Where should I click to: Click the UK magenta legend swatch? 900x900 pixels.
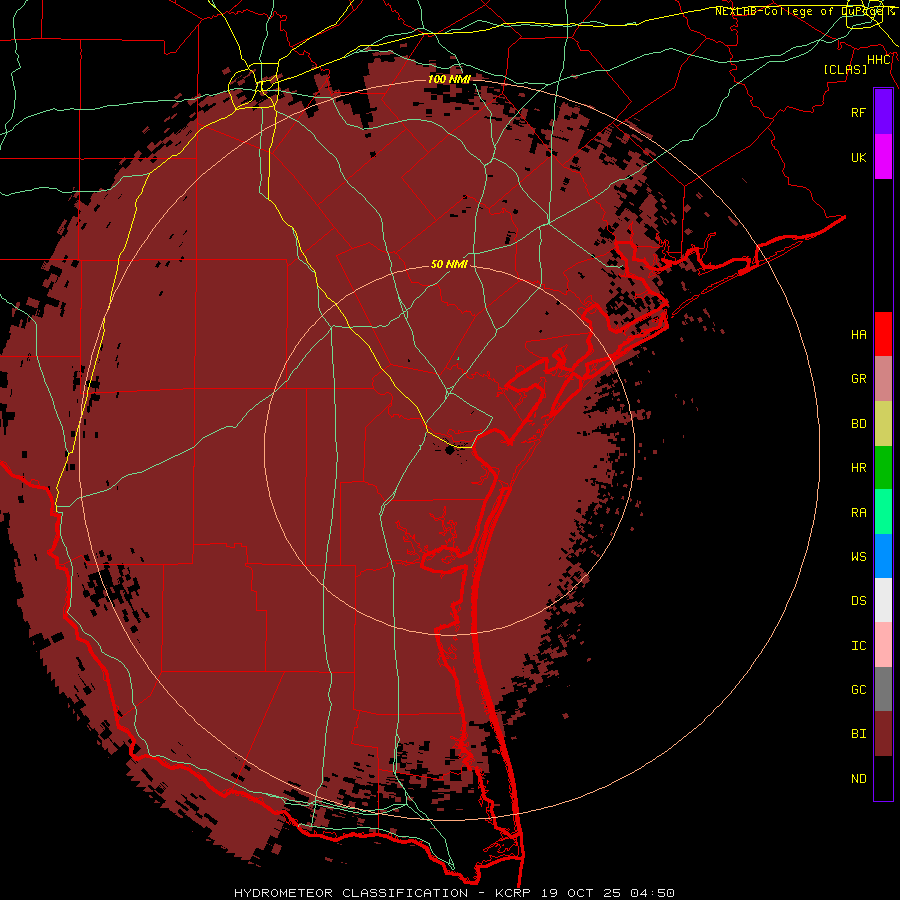point(883,157)
